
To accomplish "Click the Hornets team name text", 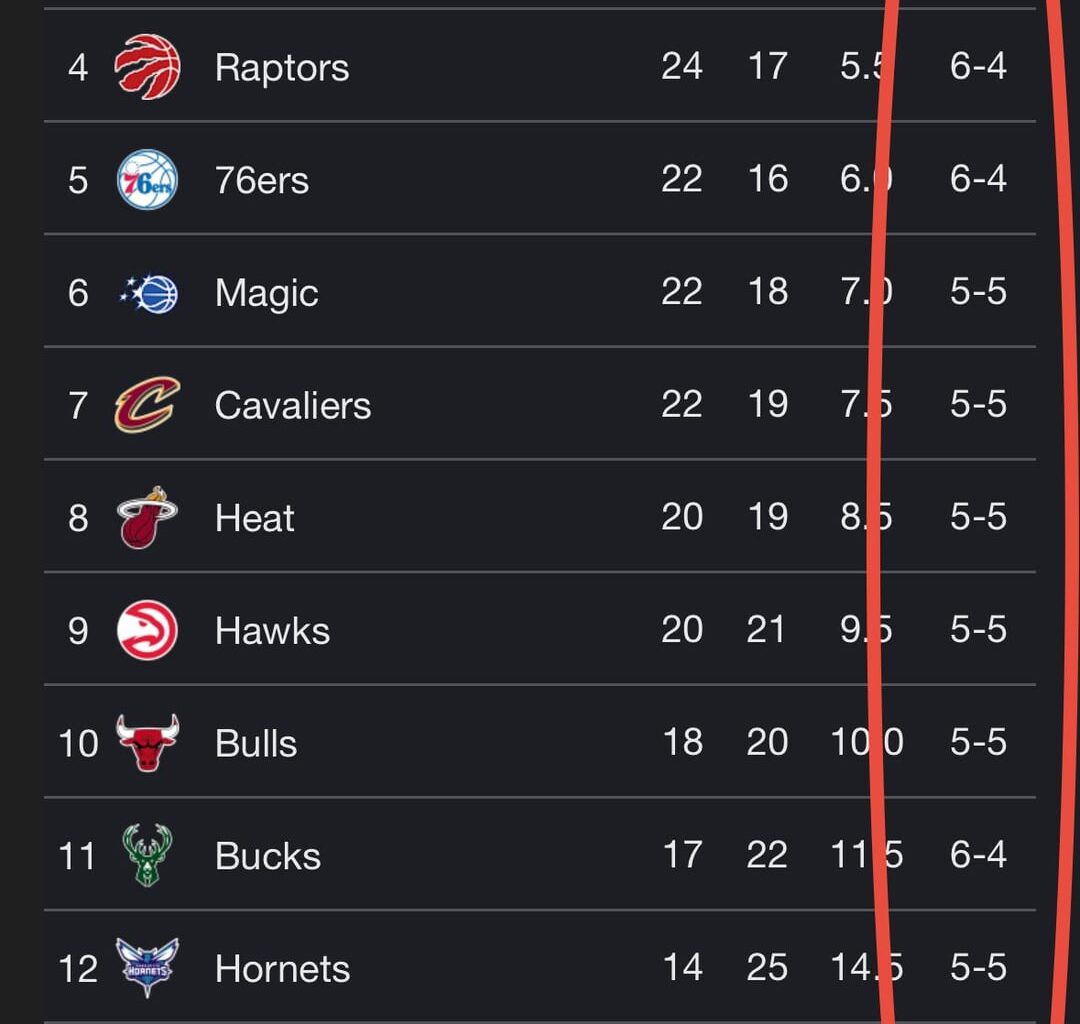I will (x=281, y=967).
